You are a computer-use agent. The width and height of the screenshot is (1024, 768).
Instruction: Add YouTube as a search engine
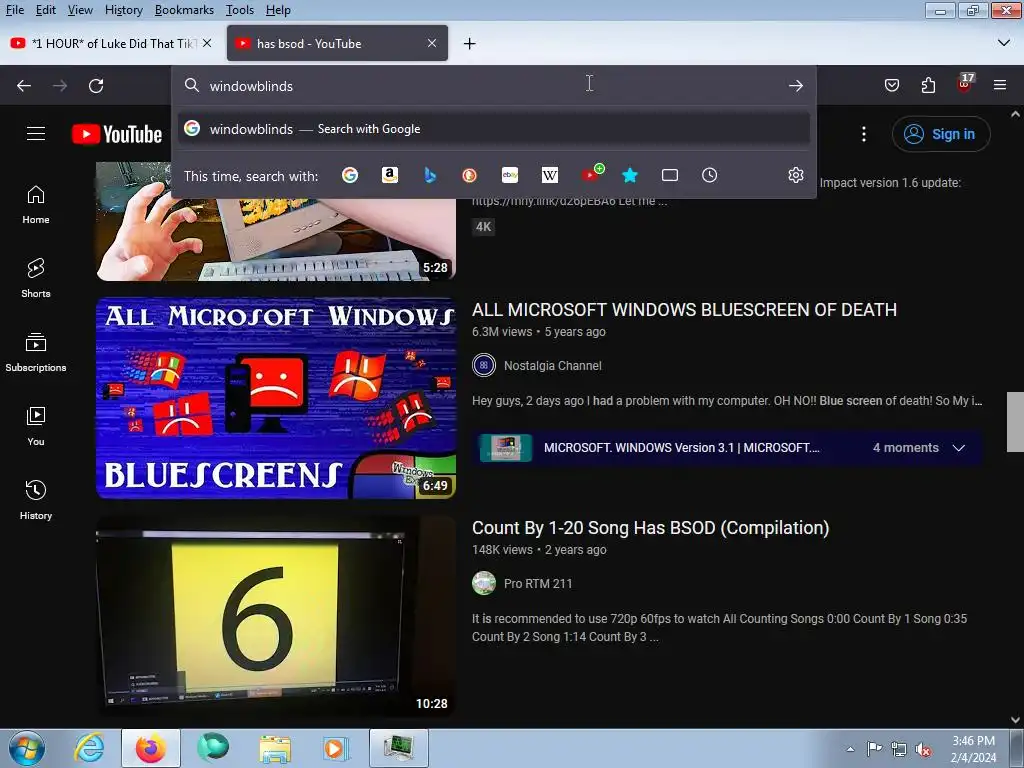point(592,174)
